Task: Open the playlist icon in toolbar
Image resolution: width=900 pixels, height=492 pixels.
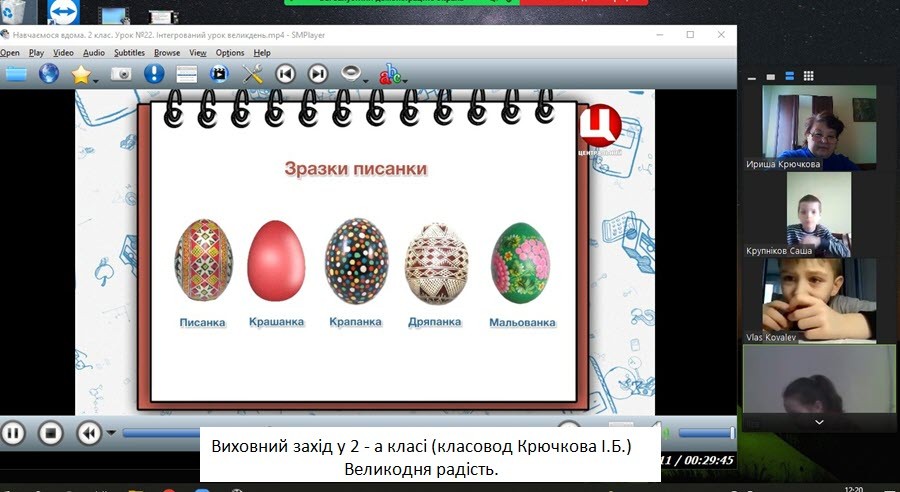Action: coord(186,73)
